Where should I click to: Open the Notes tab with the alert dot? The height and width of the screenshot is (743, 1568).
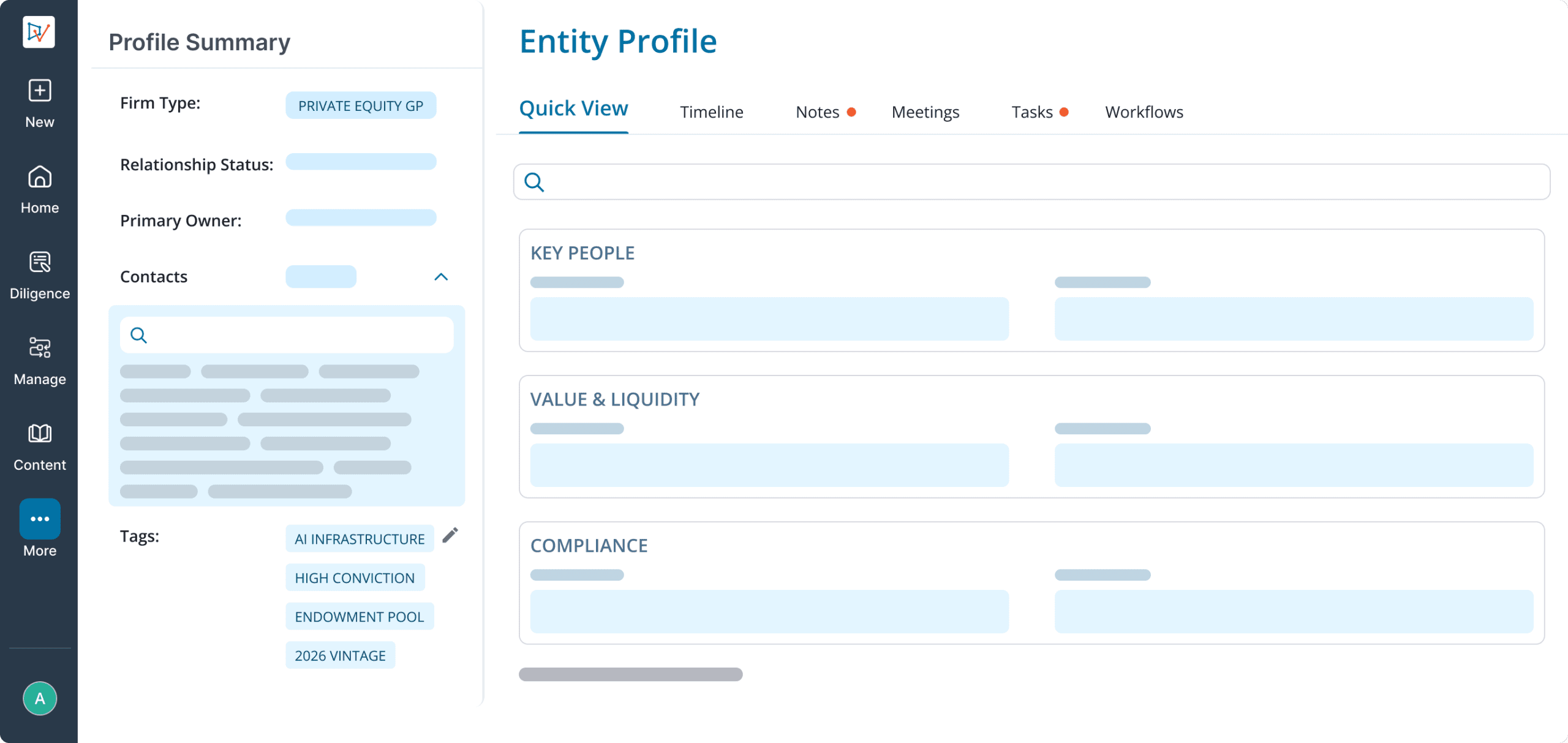818,112
